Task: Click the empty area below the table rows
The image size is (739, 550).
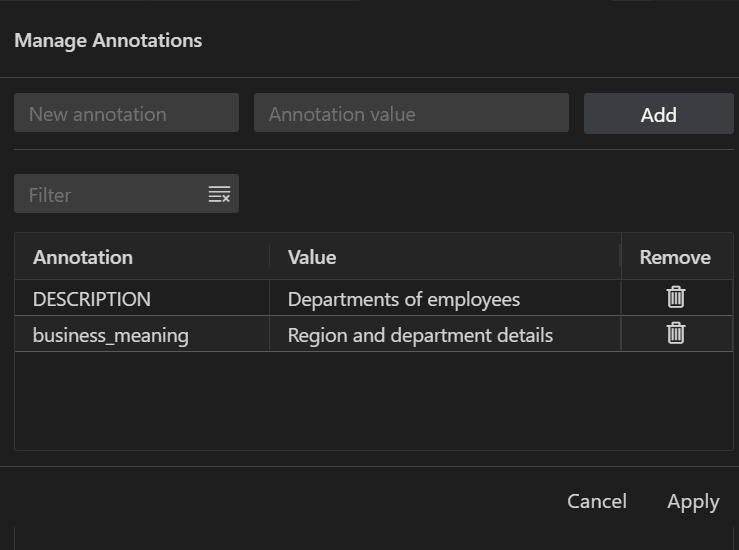Action: coord(373,400)
